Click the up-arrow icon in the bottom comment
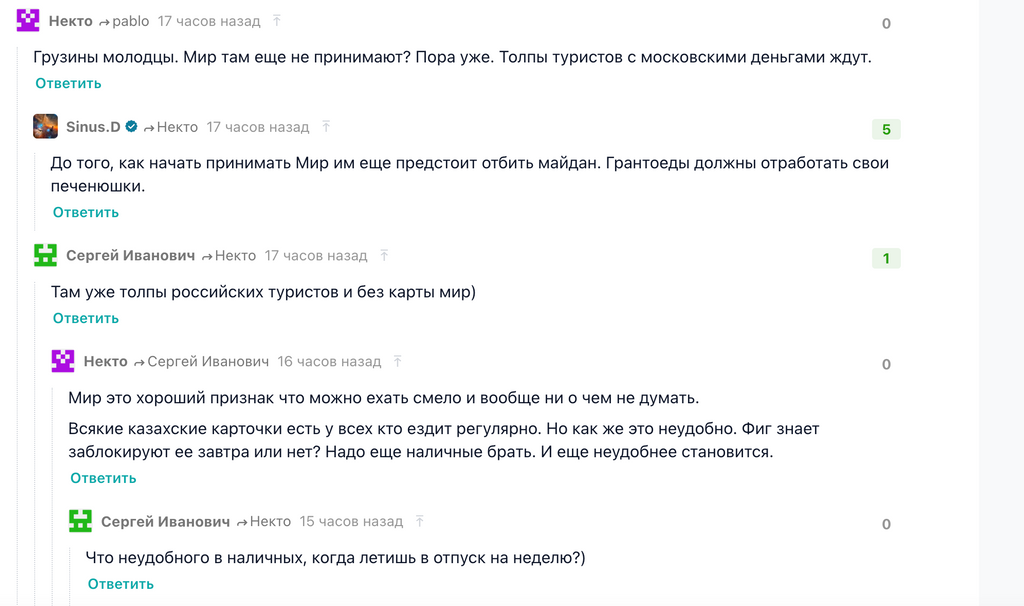This screenshot has width=1024, height=606. pyautogui.click(x=420, y=520)
